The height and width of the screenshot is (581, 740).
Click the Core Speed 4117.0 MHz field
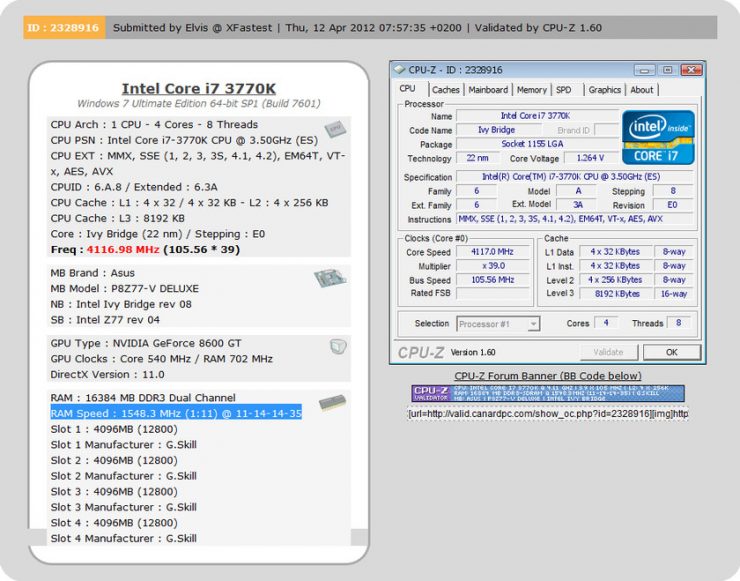tap(492, 252)
